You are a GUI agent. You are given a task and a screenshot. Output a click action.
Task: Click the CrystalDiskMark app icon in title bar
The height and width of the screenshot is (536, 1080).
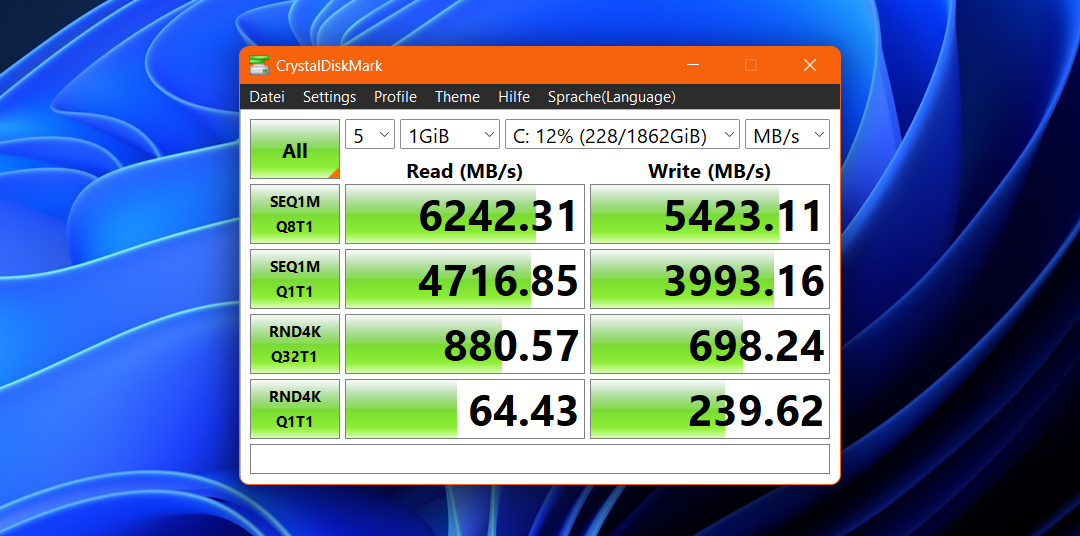[259, 65]
